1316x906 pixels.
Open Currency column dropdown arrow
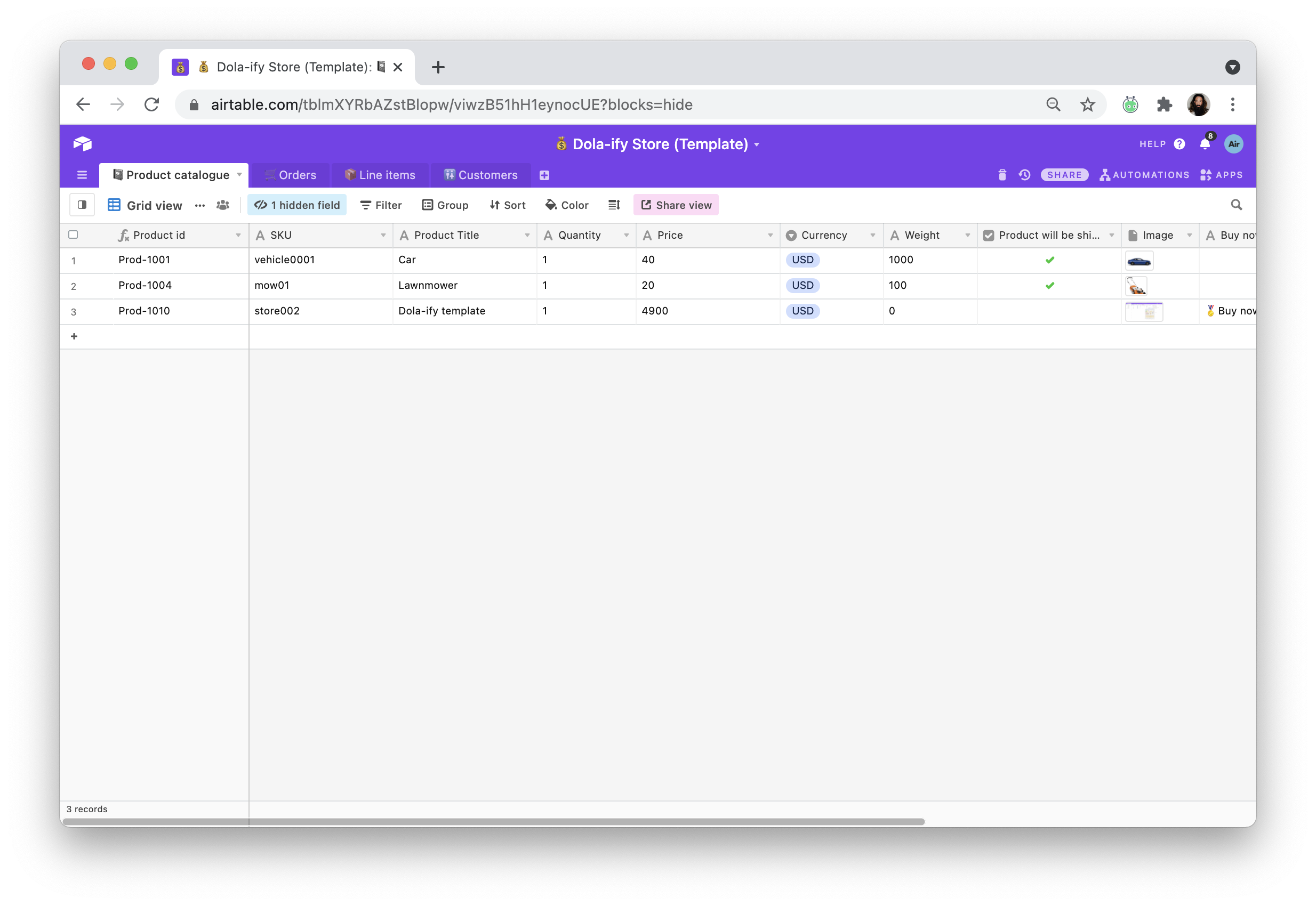click(x=873, y=235)
